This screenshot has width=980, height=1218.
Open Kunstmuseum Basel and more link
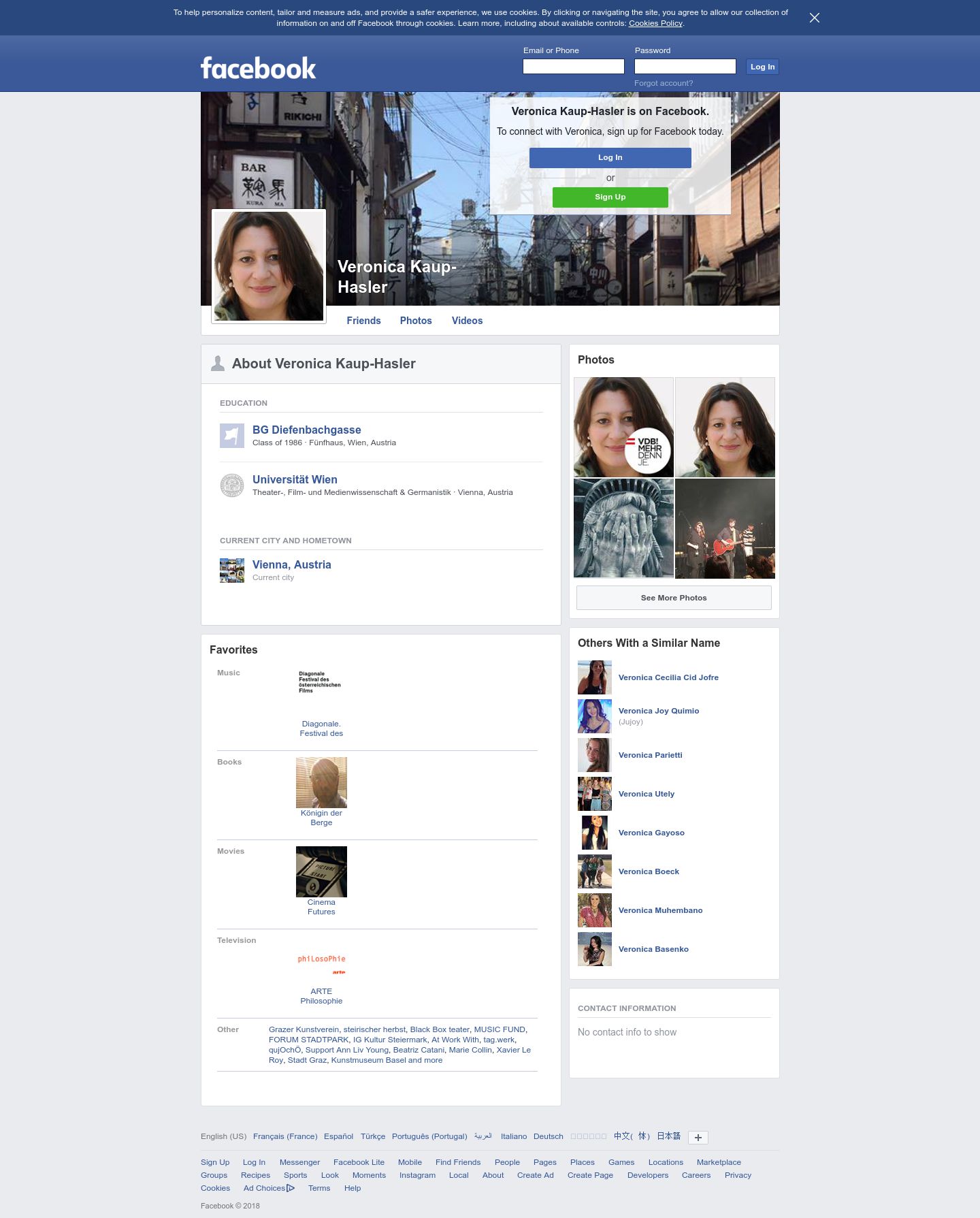click(x=387, y=1060)
